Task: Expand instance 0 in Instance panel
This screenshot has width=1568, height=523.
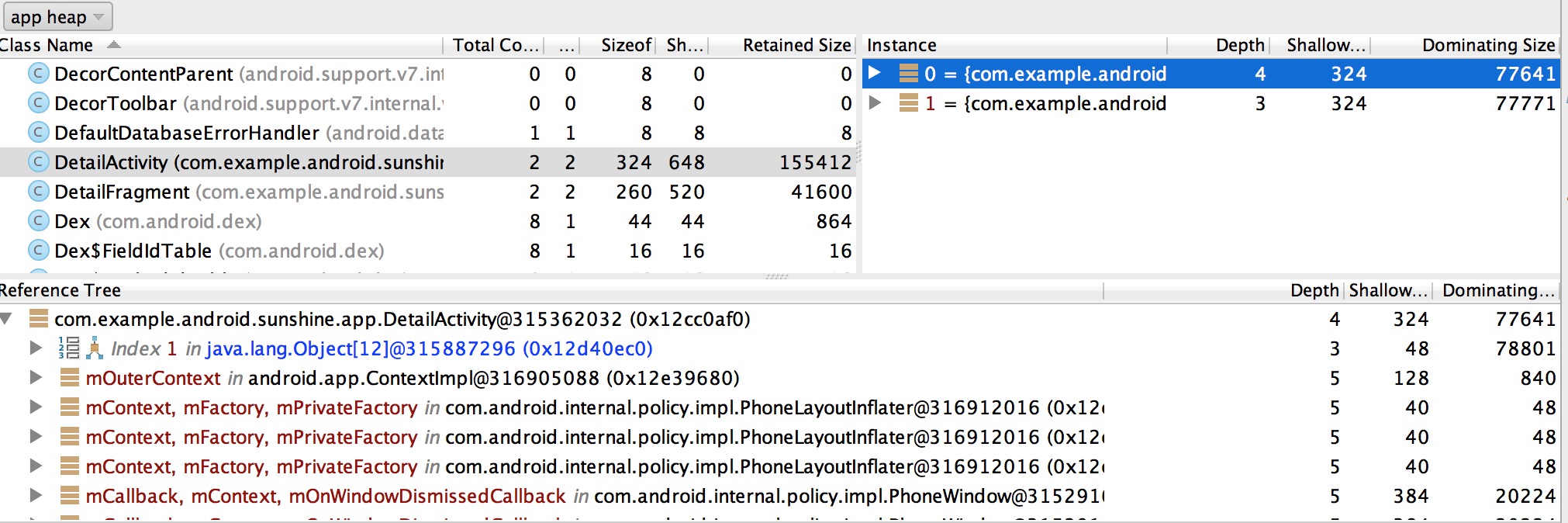Action: [875, 73]
